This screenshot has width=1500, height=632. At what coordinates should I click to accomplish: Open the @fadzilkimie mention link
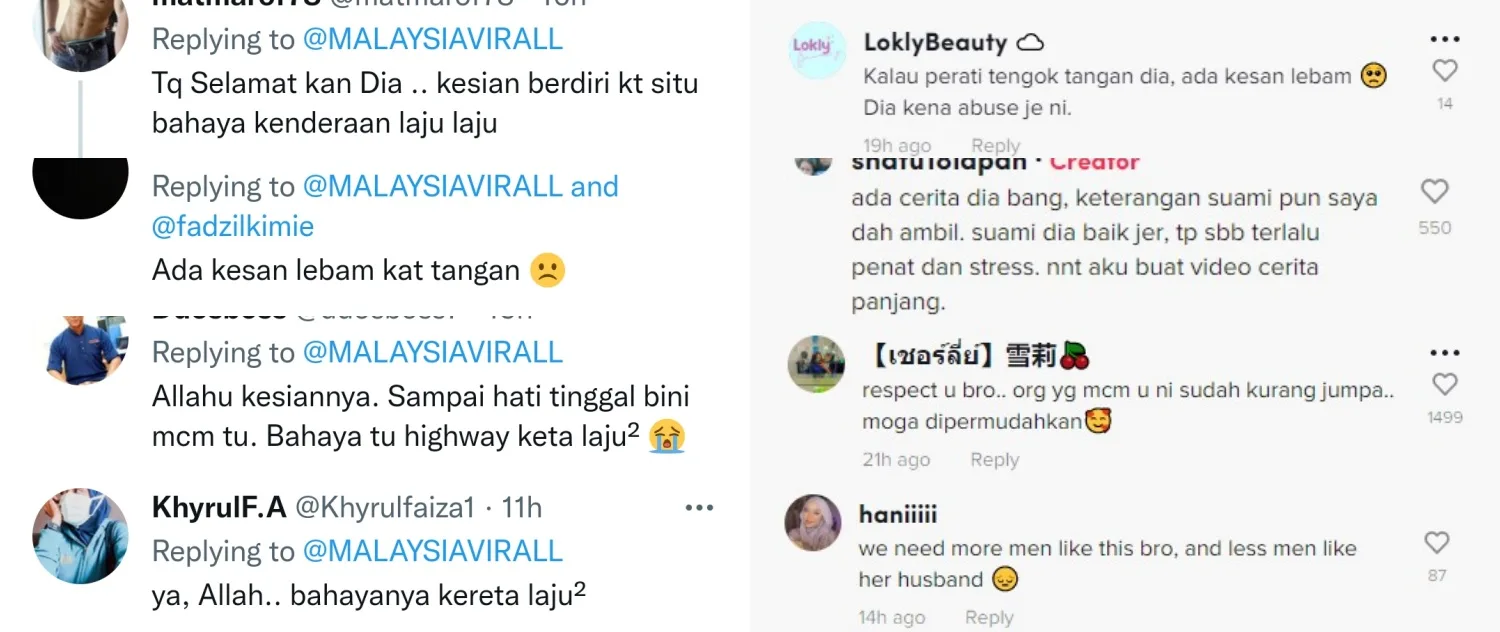(x=233, y=227)
